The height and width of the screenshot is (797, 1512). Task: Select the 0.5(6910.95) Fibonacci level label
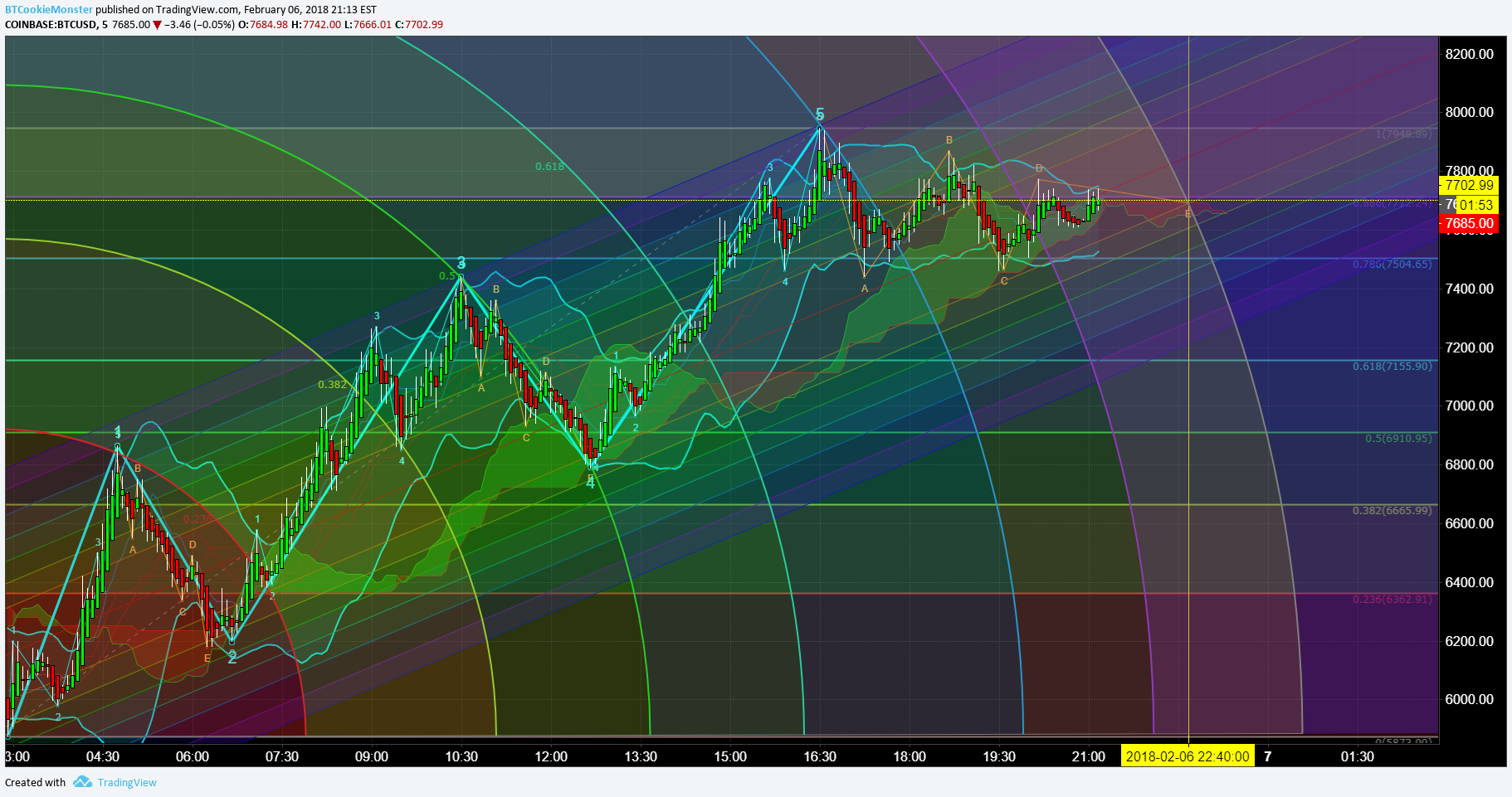pos(1398,438)
